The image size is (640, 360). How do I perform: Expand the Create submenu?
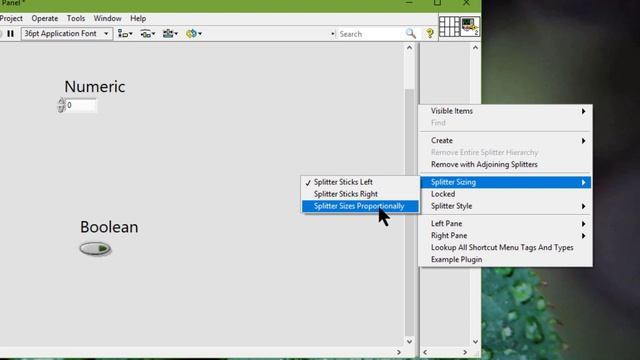(x=506, y=140)
